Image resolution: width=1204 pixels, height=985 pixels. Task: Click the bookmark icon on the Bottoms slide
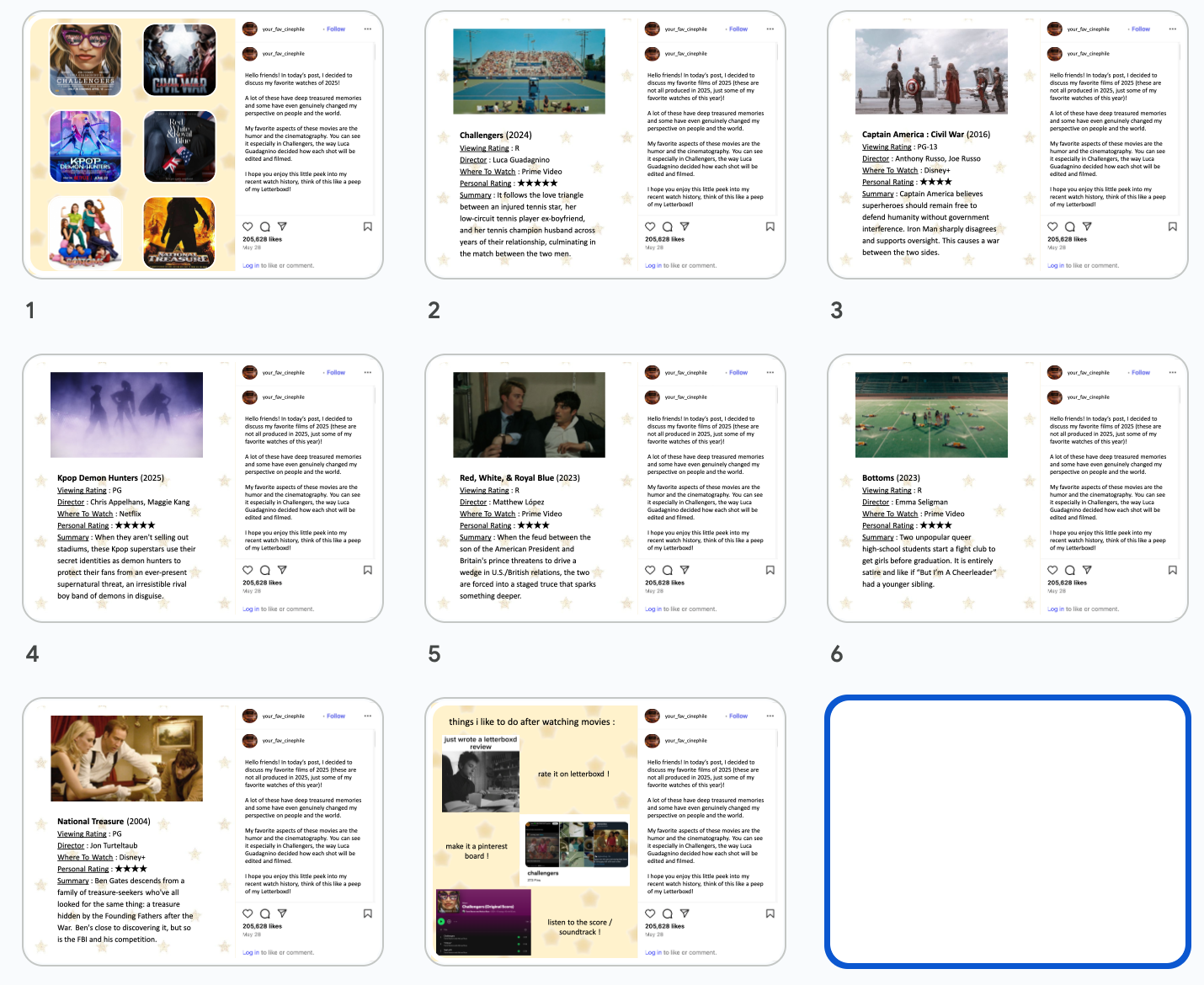coord(1172,570)
